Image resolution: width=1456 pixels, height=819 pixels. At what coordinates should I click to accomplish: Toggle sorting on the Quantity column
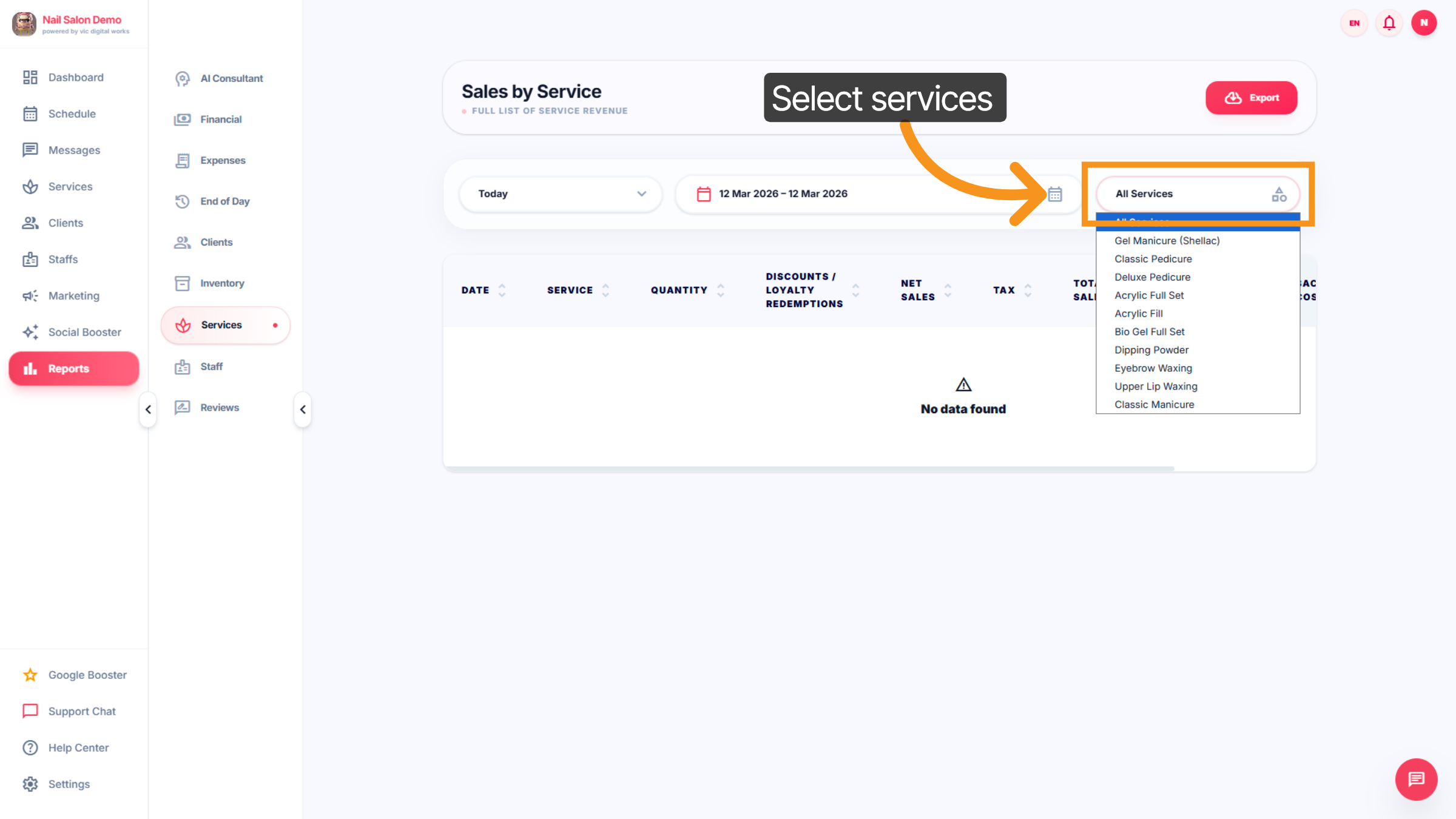click(720, 290)
